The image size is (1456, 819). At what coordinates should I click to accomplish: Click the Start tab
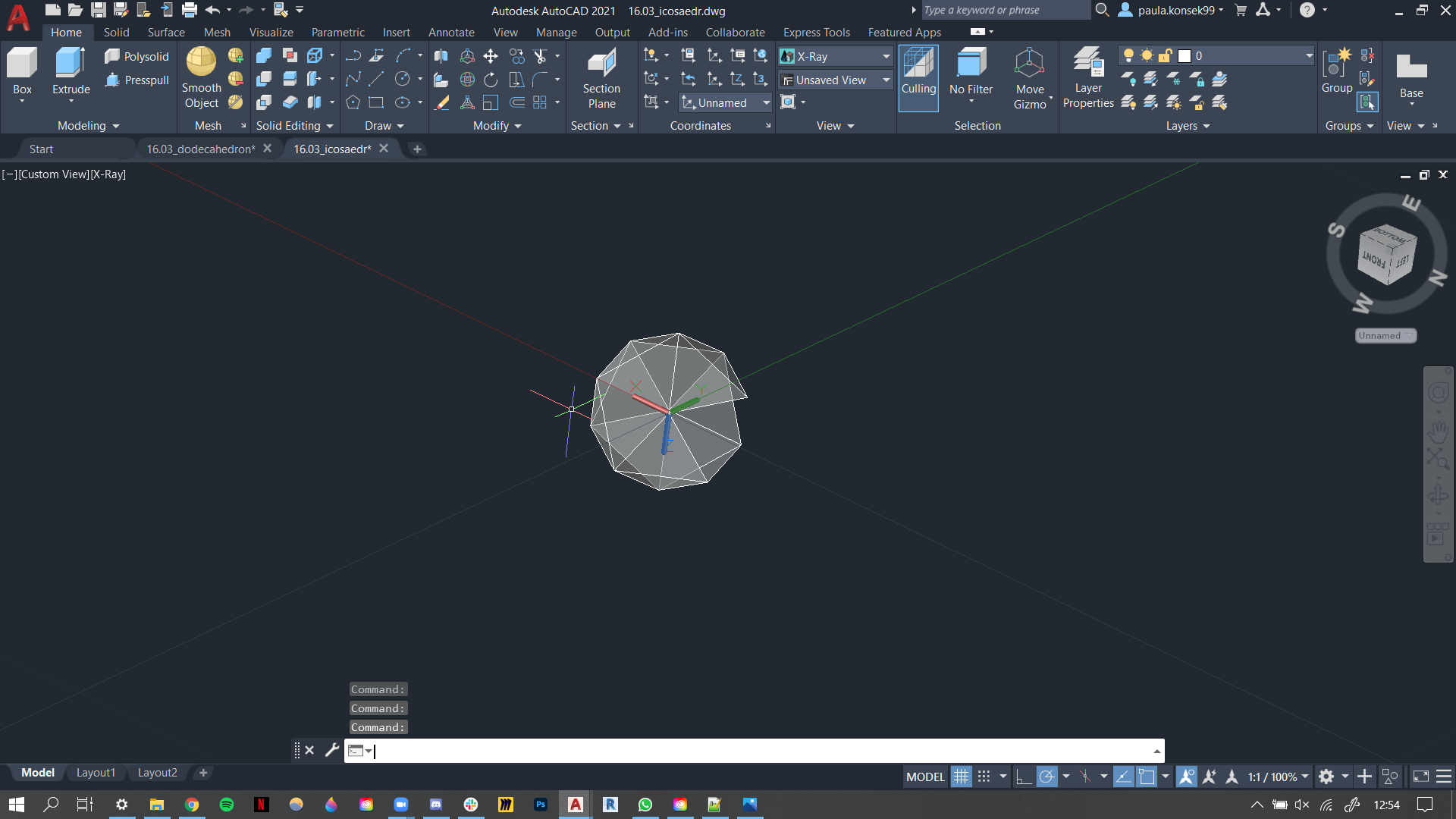point(41,149)
